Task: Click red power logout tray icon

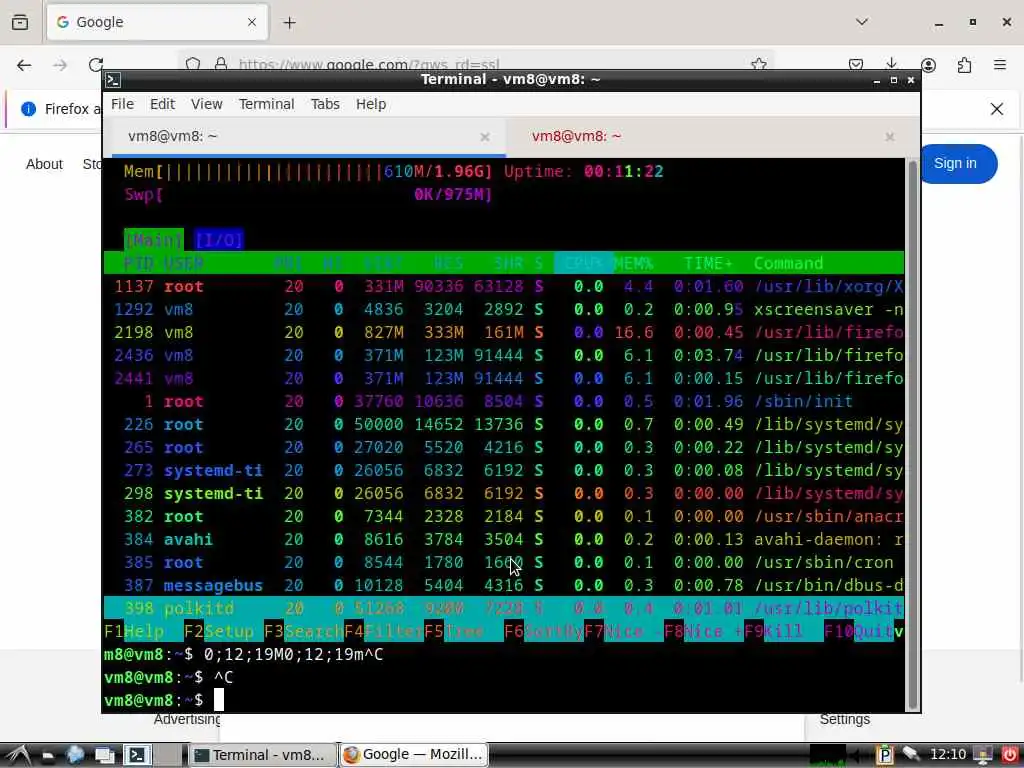Action: (x=1009, y=755)
